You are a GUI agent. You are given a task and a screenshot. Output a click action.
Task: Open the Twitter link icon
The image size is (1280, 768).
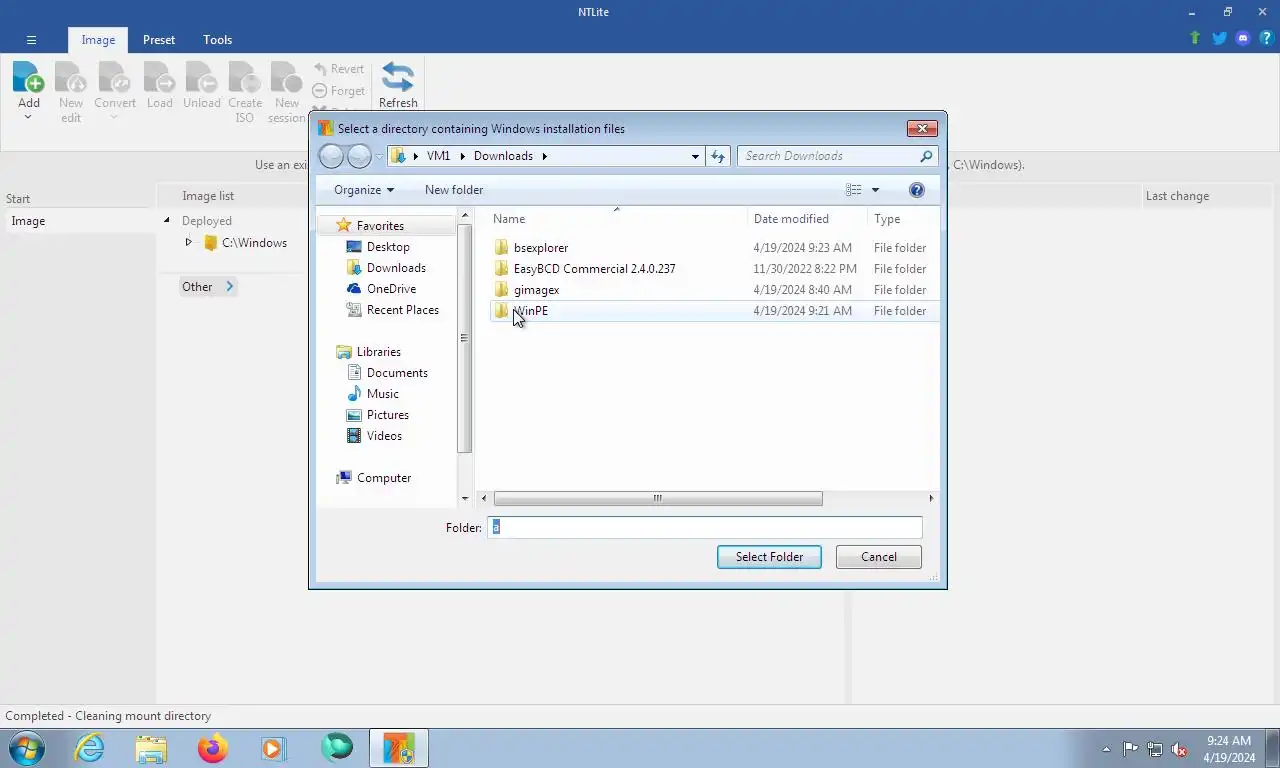pos(1219,38)
